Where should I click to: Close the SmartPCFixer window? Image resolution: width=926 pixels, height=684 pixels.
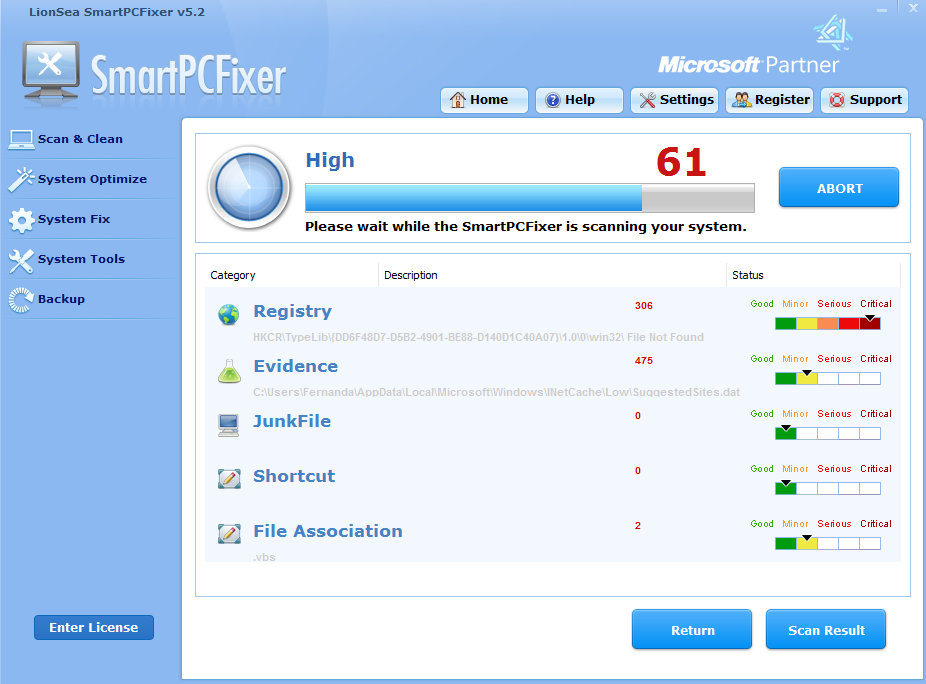[913, 8]
